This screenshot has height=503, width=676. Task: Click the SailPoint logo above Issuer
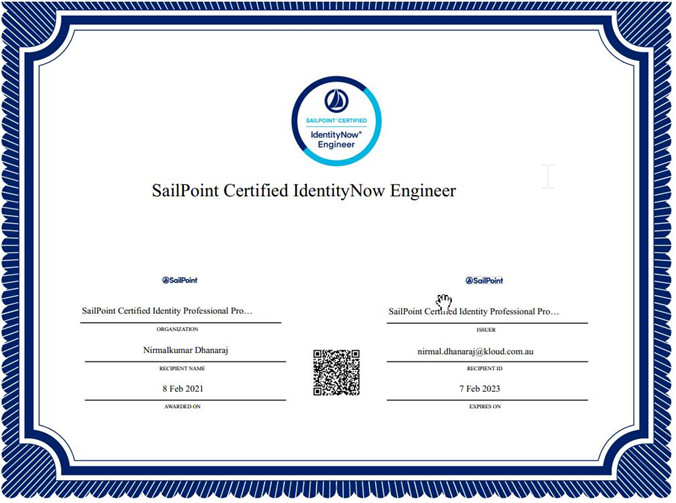484,281
